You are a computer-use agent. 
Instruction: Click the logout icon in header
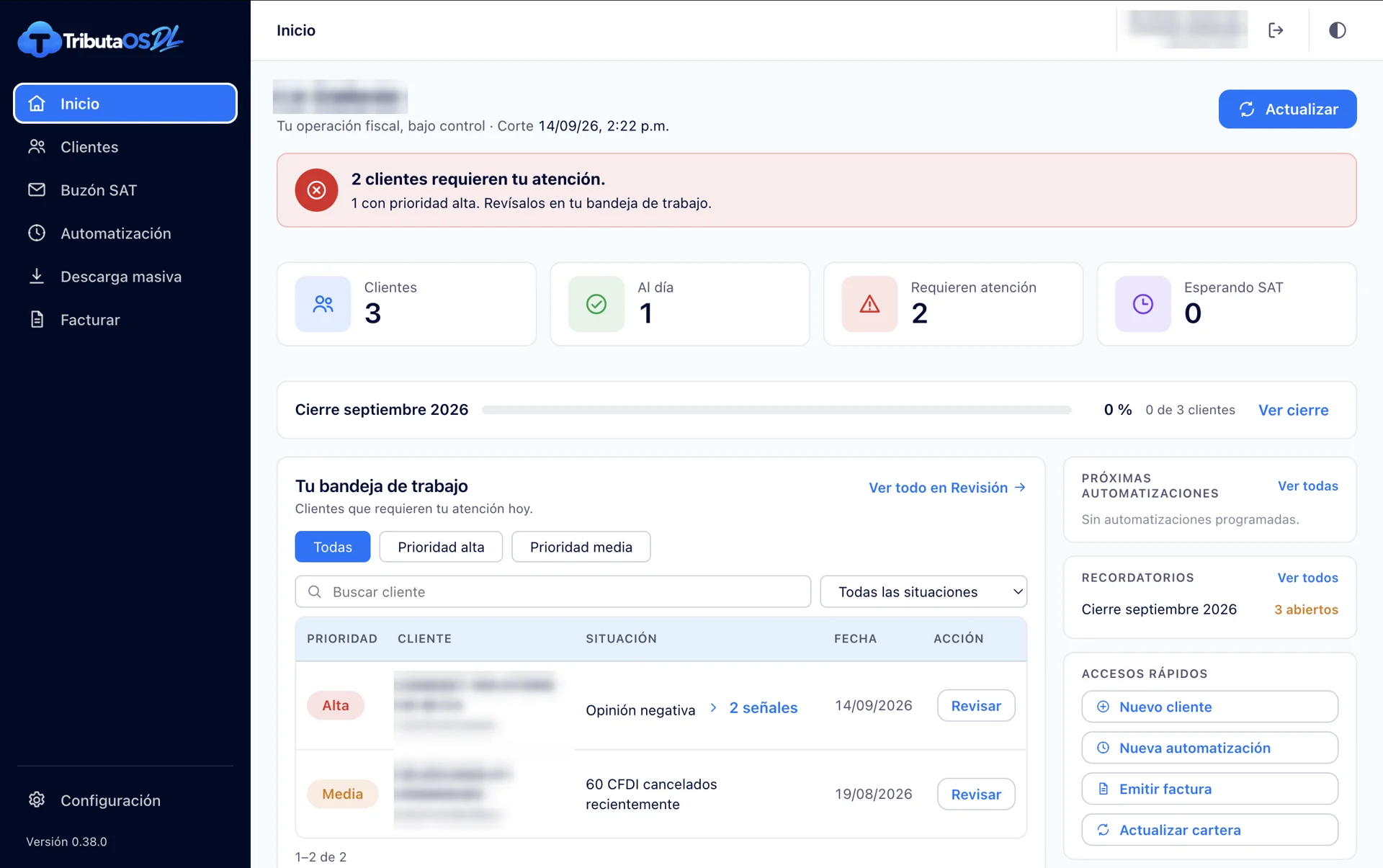tap(1276, 30)
